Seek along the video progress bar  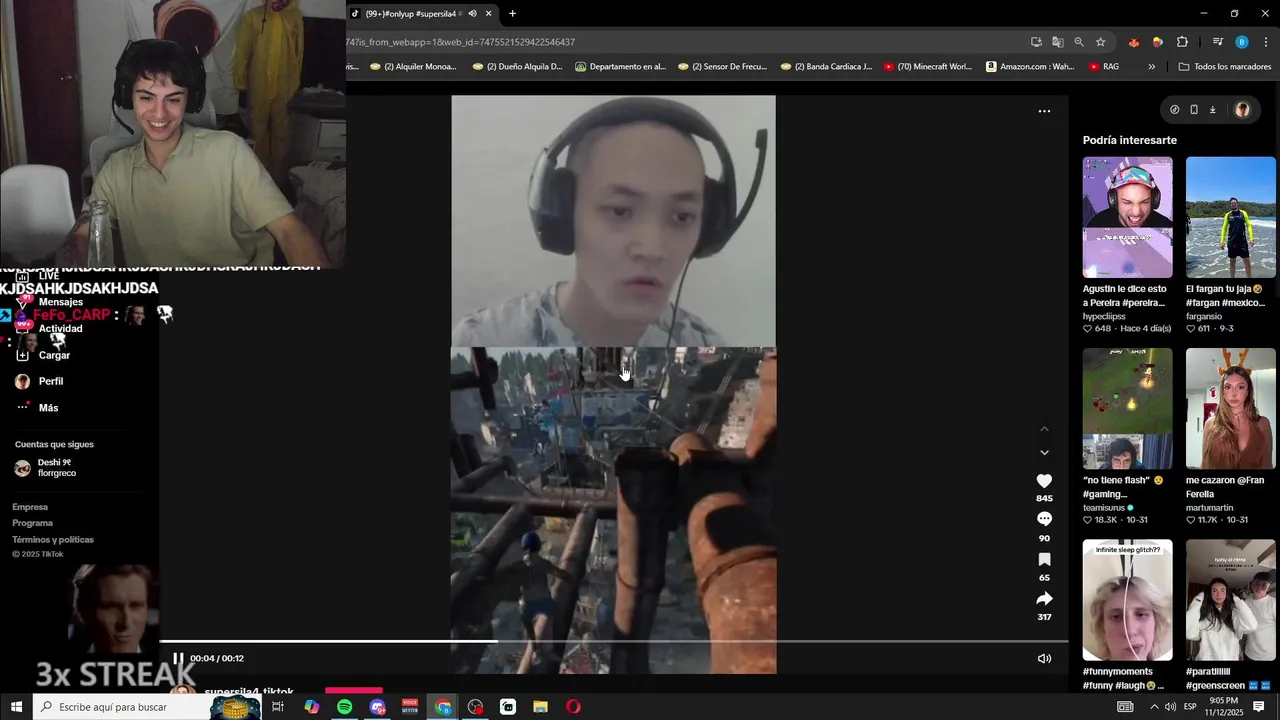tap(613, 641)
